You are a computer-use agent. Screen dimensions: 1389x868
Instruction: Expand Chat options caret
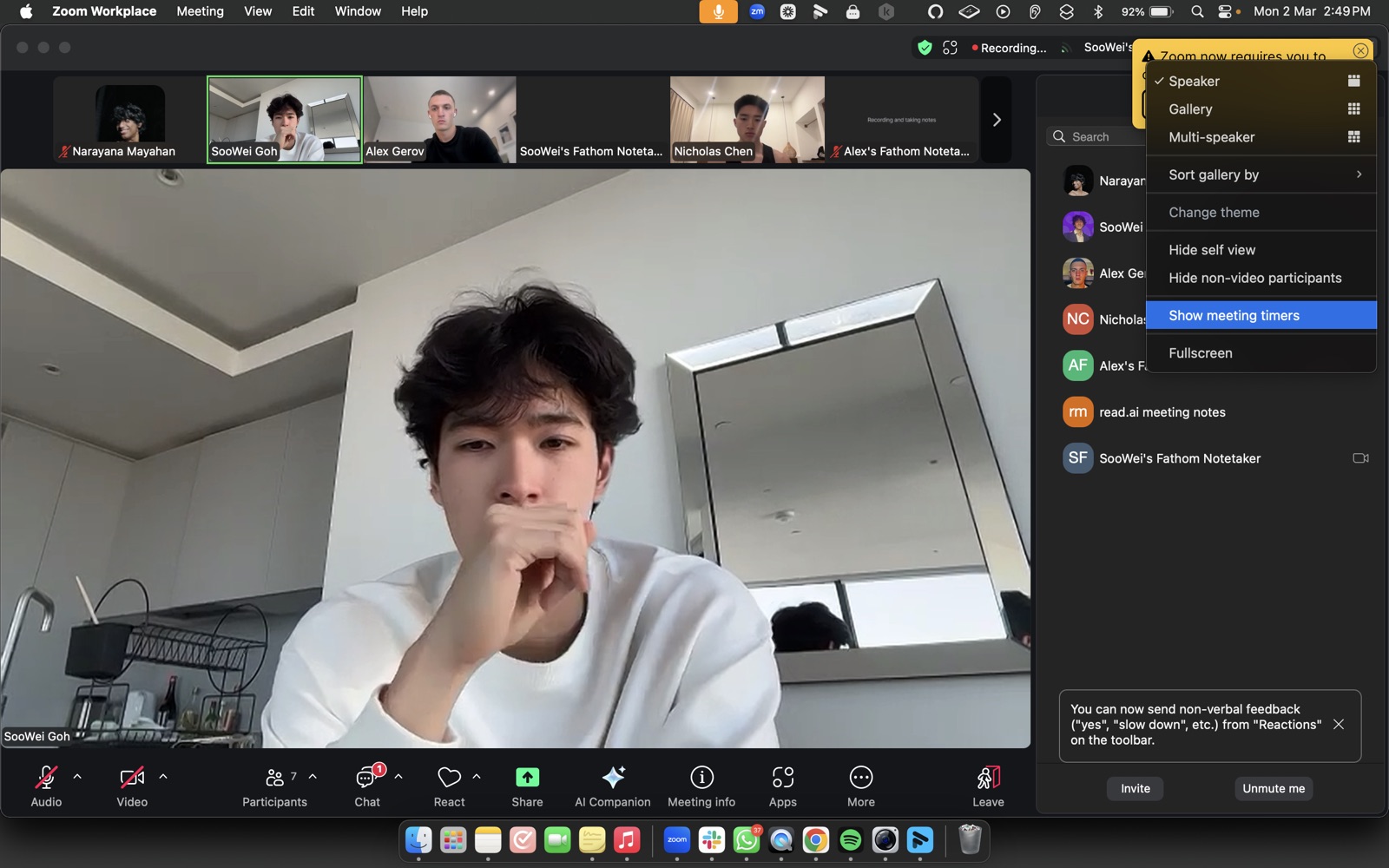(x=398, y=776)
